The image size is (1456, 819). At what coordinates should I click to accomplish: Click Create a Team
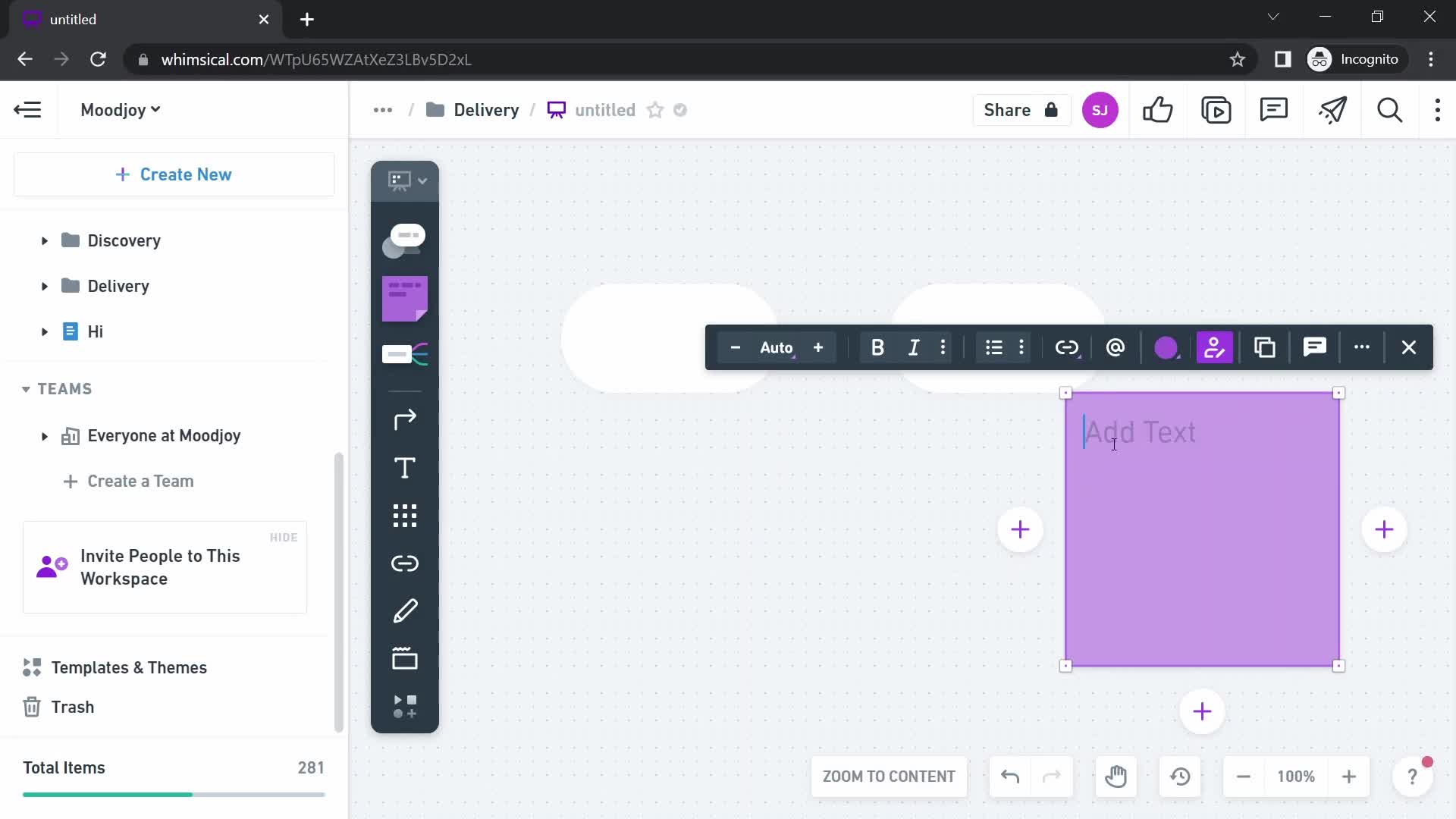pyautogui.click(x=129, y=482)
